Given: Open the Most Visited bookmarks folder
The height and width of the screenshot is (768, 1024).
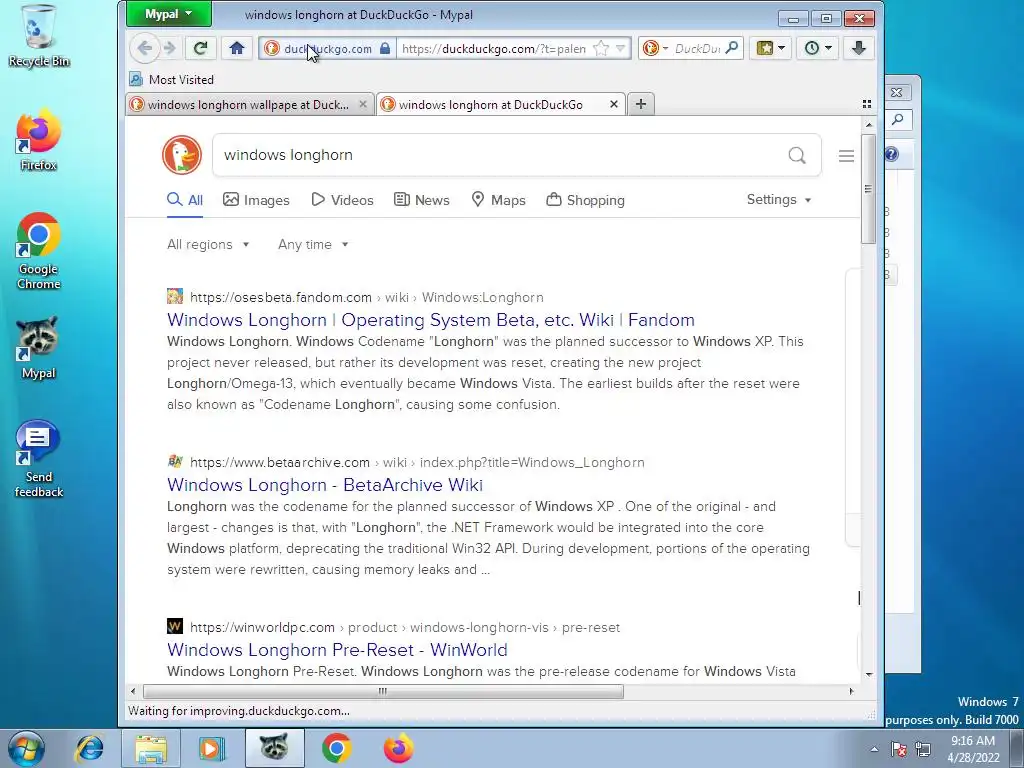Looking at the screenshot, I should coord(172,80).
